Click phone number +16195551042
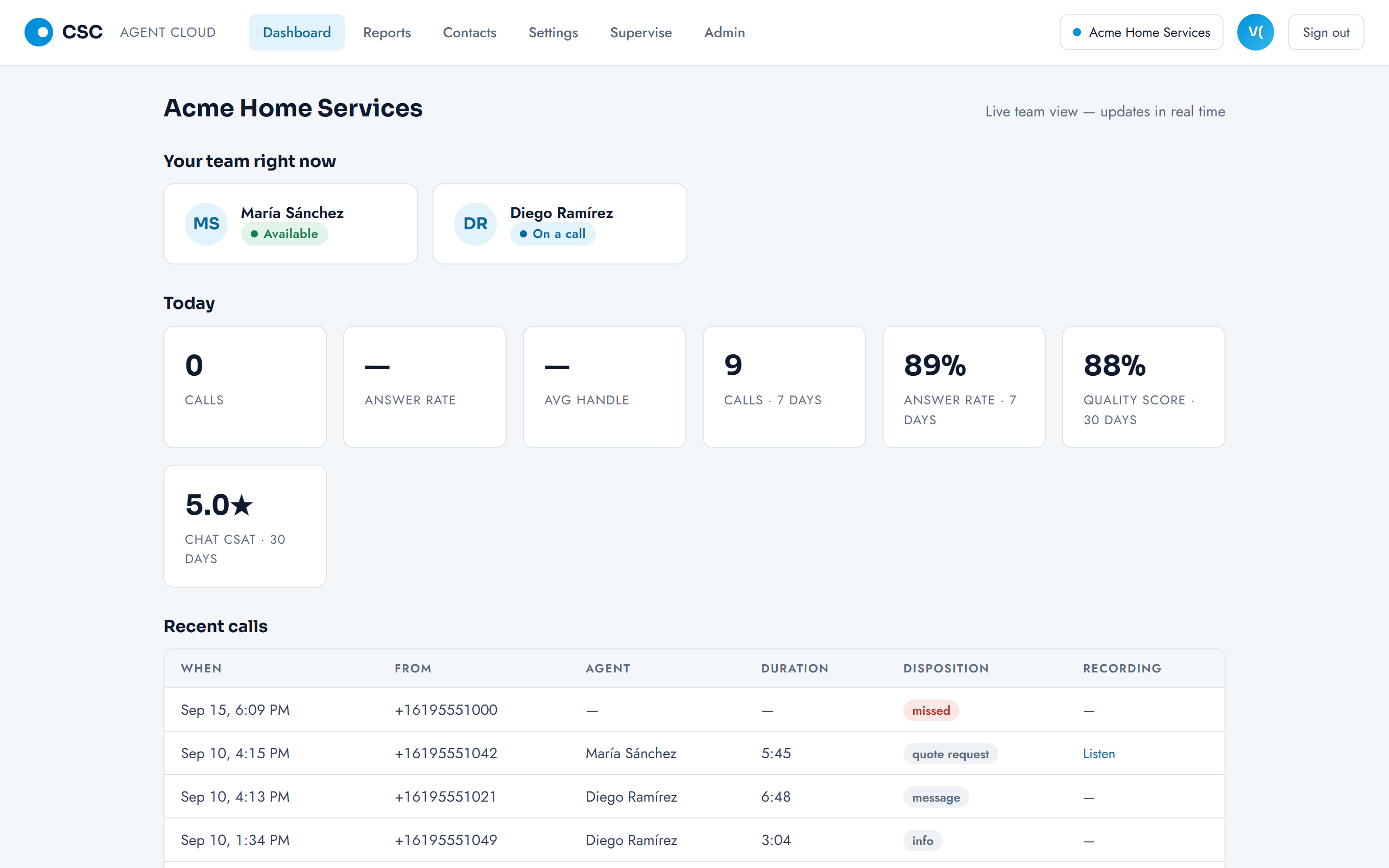 click(x=446, y=753)
